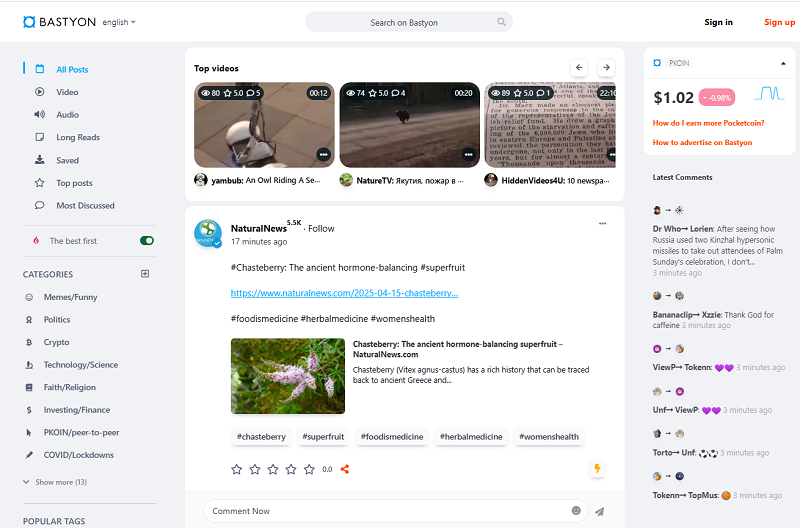Click the PKOIN price chart icon
The width and height of the screenshot is (800, 528).
pyautogui.click(x=769, y=93)
